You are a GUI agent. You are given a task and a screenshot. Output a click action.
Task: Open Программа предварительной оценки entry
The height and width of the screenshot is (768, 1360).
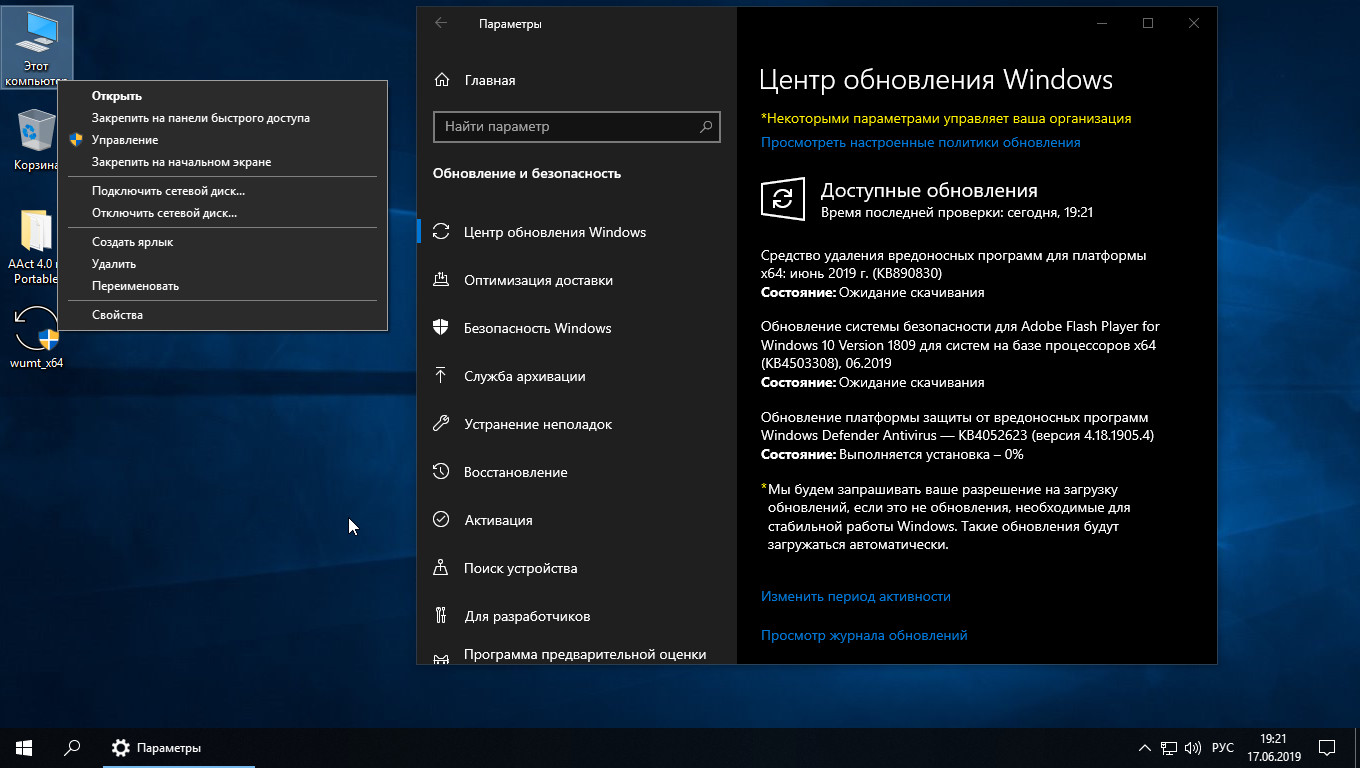pyautogui.click(x=577, y=654)
